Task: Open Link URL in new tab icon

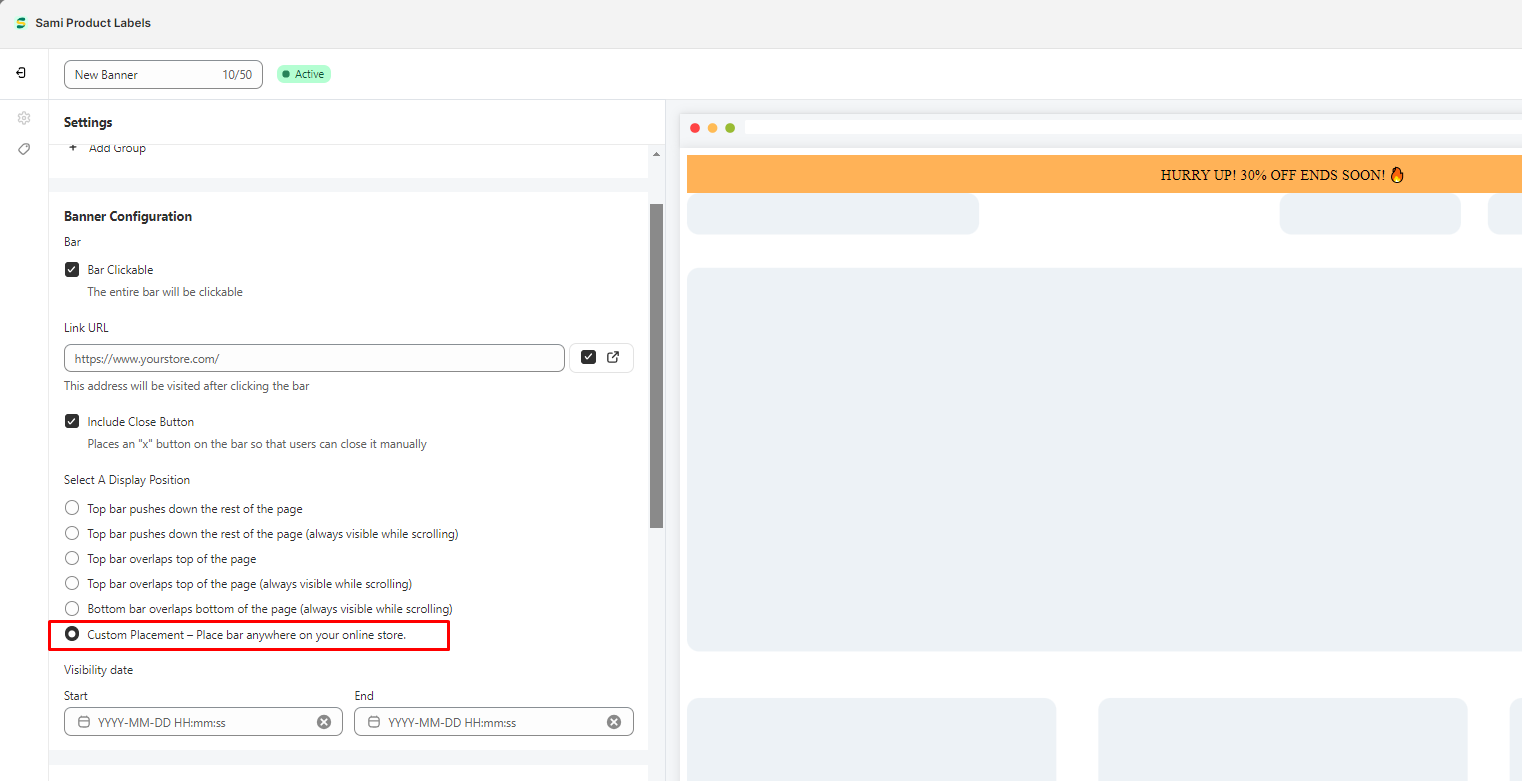Action: click(x=613, y=357)
